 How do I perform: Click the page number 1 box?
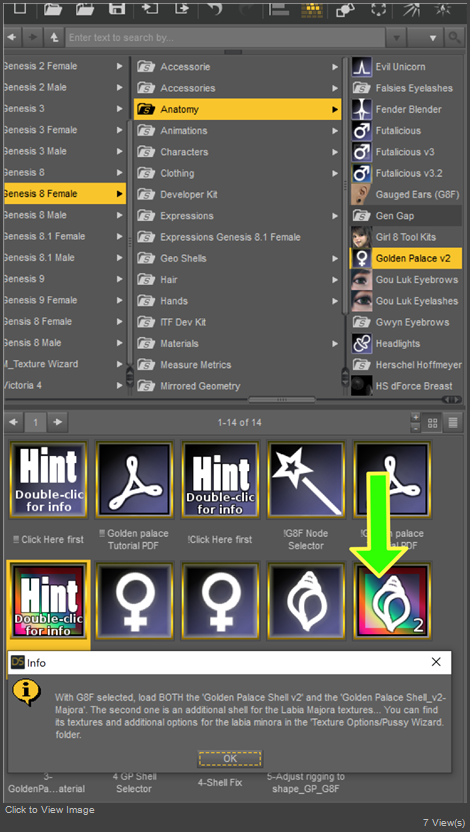coord(36,422)
